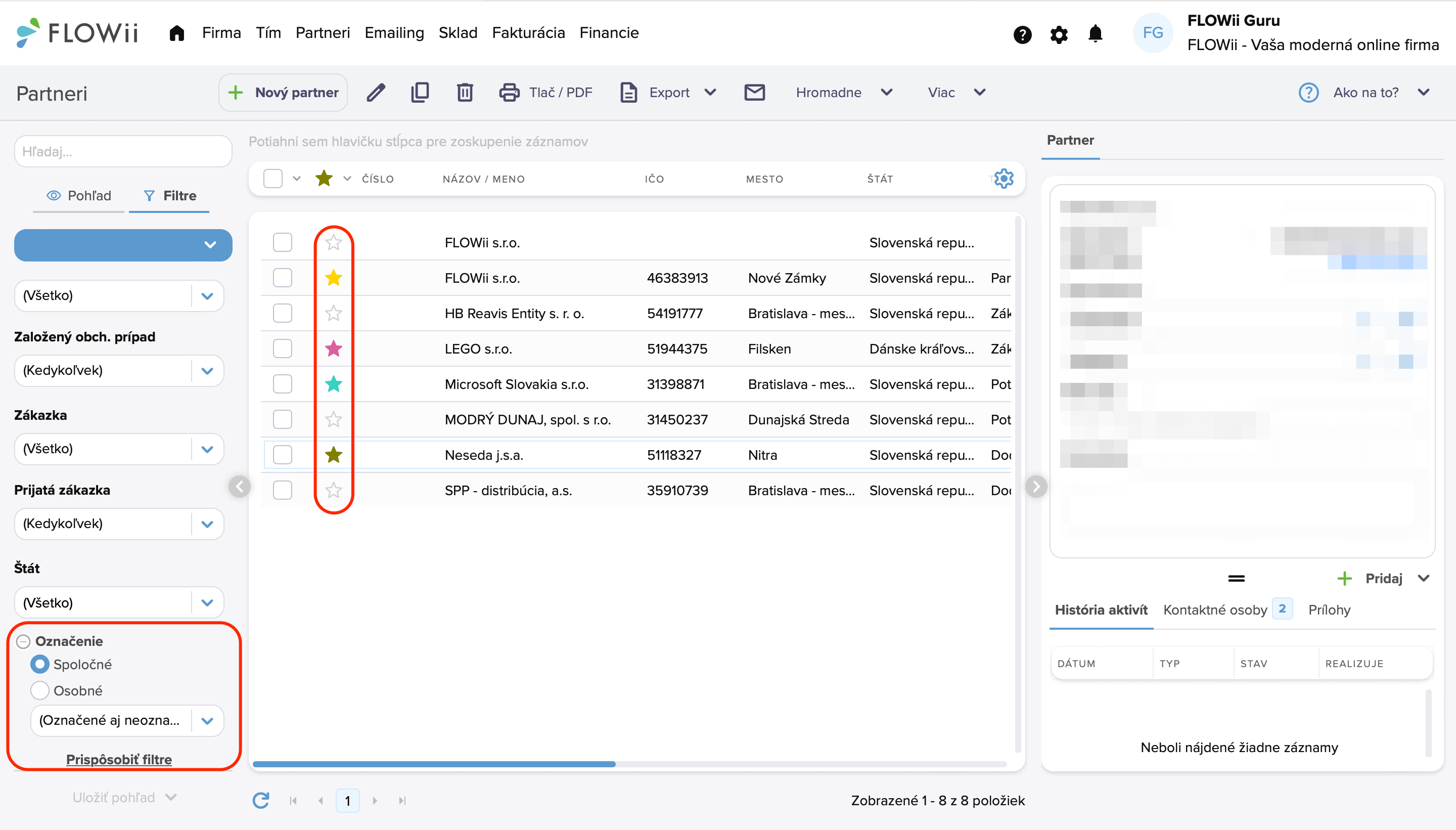
Task: Click the copy partner icon
Action: 420,93
